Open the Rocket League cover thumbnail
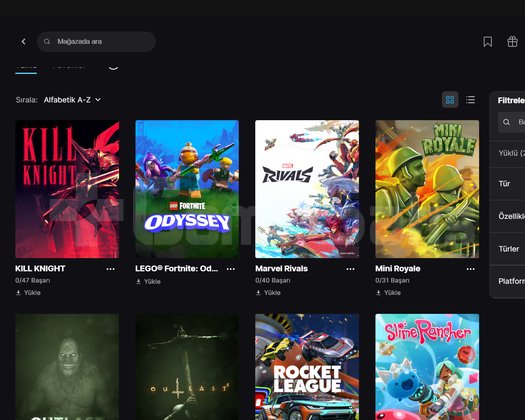 pos(307,367)
